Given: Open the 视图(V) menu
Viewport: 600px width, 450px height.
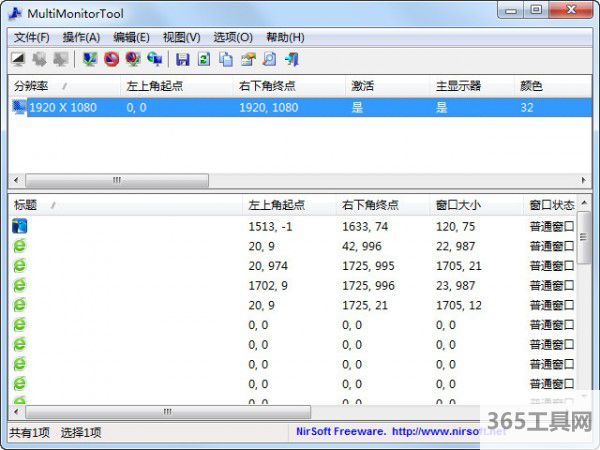Looking at the screenshot, I should click(x=181, y=37).
